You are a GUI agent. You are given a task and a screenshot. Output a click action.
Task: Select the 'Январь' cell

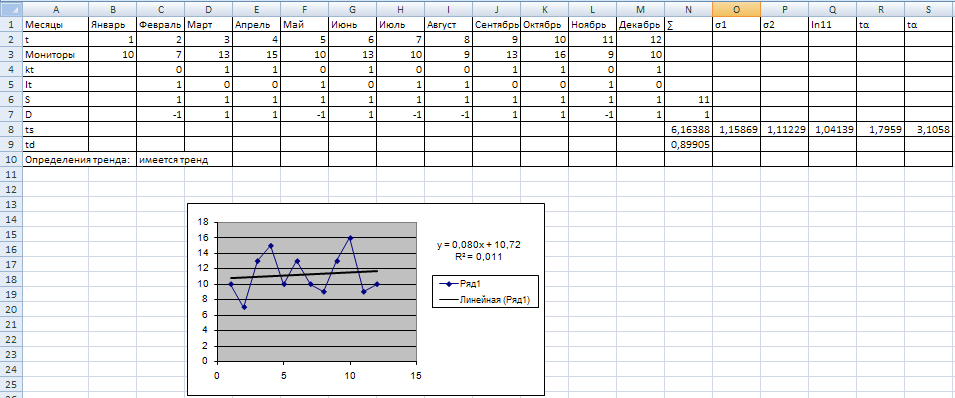113,25
